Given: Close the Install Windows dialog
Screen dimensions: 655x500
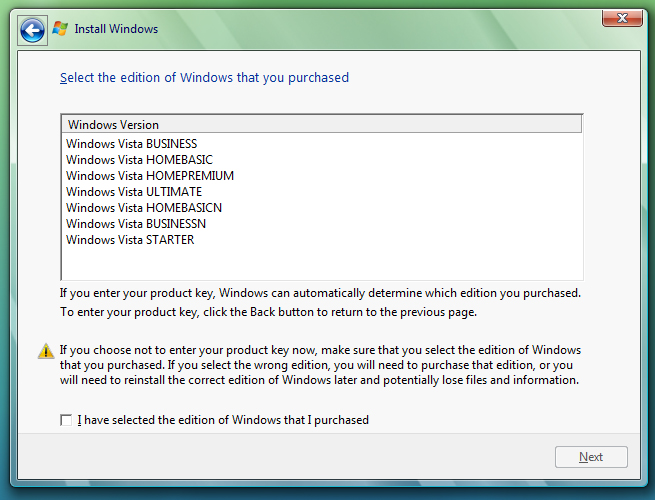Looking at the screenshot, I should (x=622, y=18).
